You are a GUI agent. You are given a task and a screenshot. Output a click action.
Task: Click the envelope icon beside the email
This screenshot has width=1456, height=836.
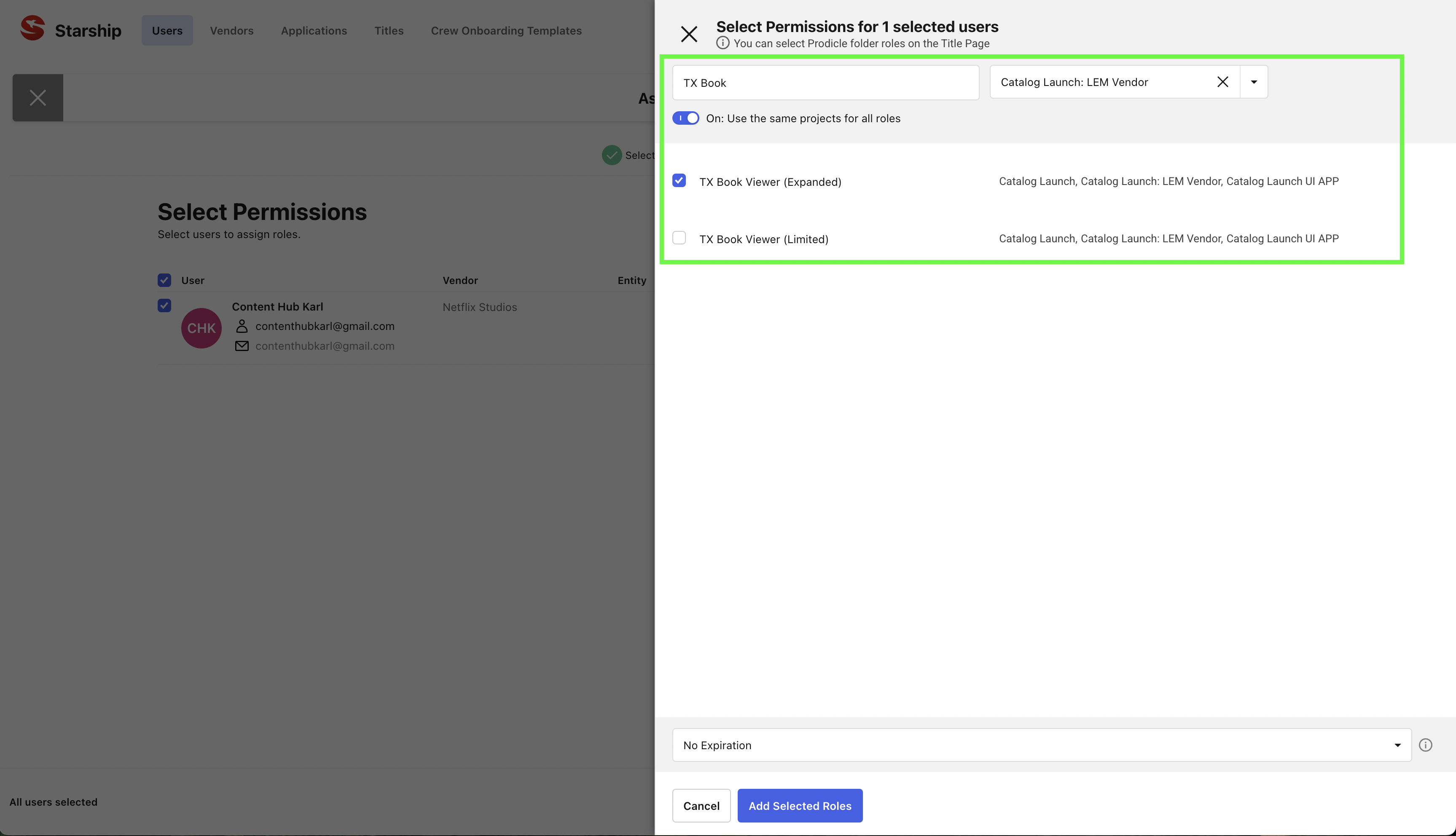click(242, 346)
